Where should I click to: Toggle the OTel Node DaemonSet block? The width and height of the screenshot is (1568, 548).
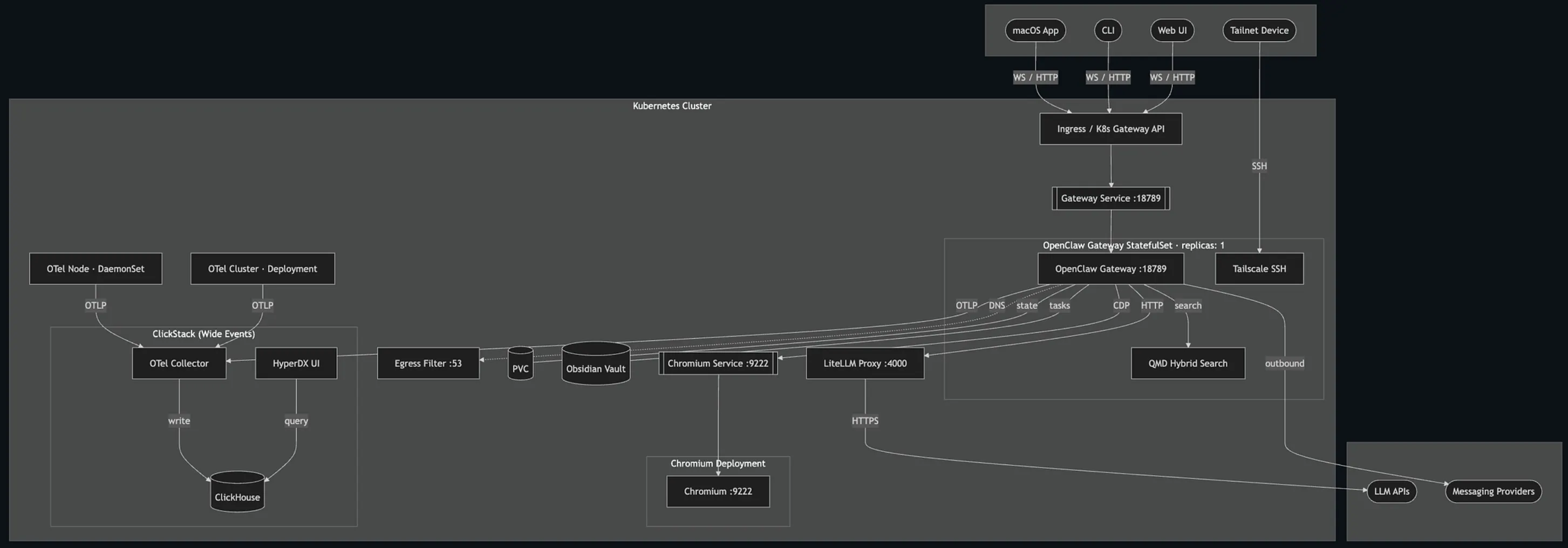point(95,268)
